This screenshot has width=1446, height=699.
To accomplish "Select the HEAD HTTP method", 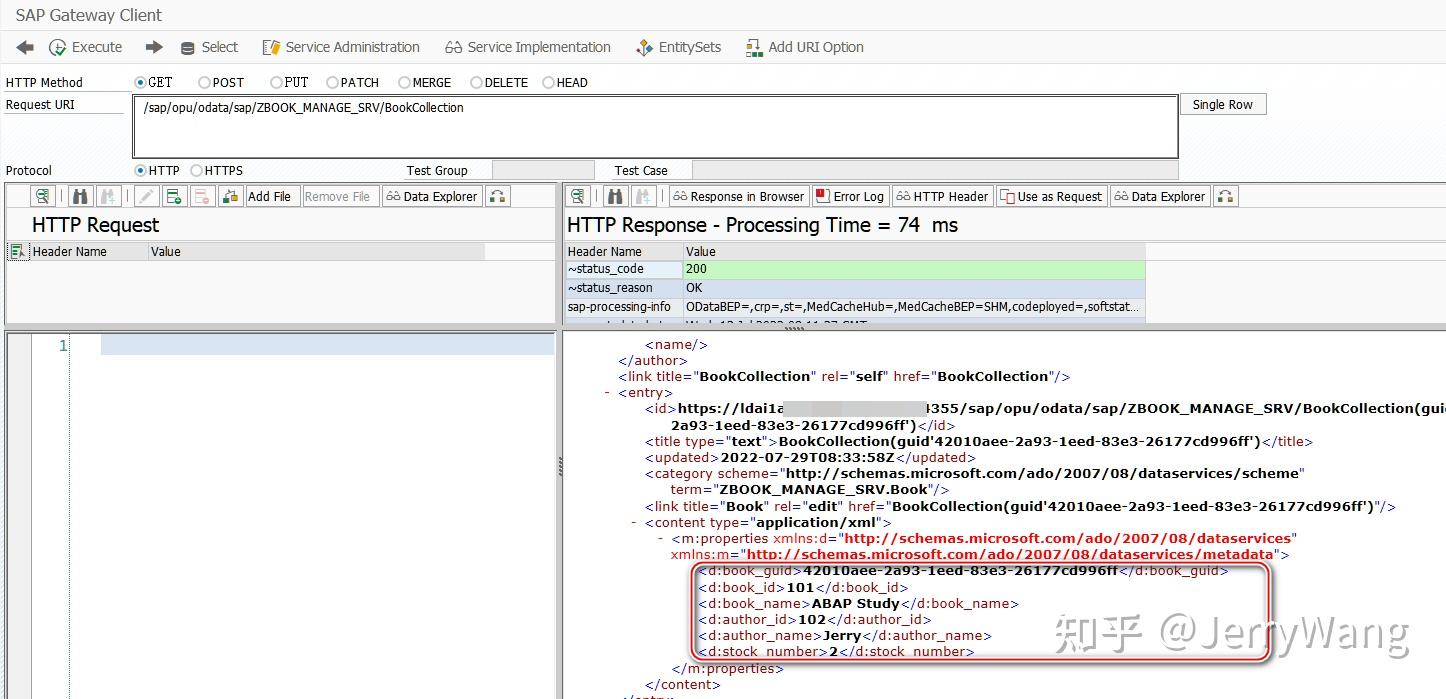I will [549, 82].
